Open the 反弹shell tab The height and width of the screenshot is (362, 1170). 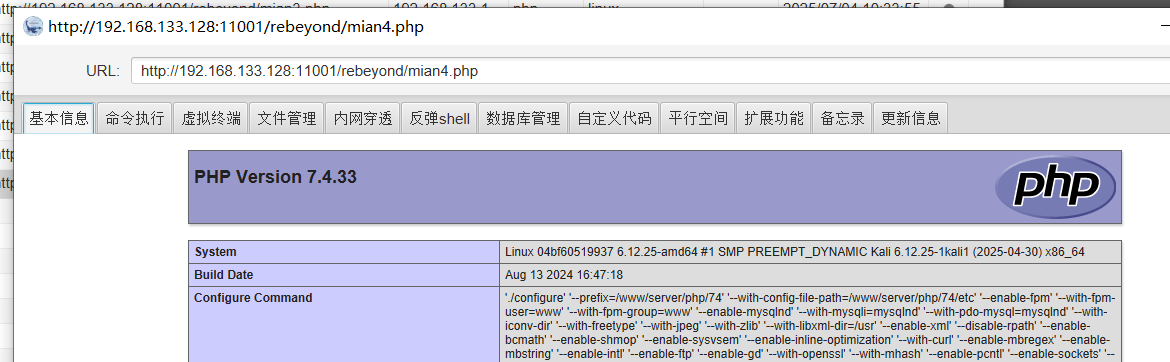[439, 118]
